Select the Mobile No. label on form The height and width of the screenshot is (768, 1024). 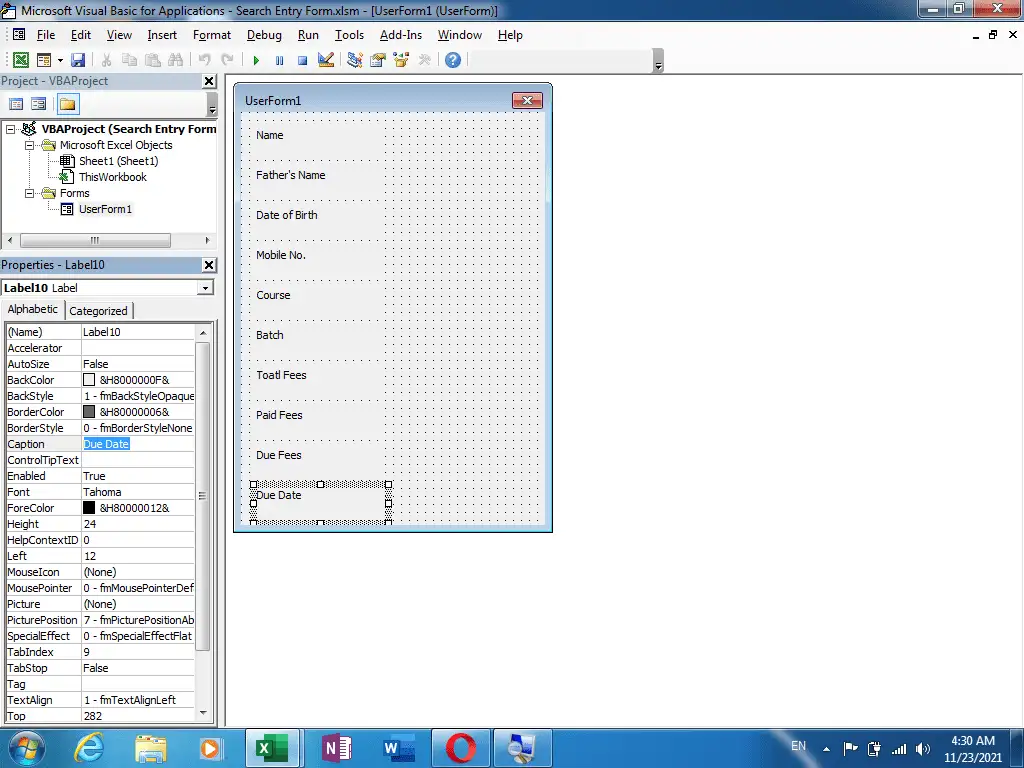click(281, 255)
